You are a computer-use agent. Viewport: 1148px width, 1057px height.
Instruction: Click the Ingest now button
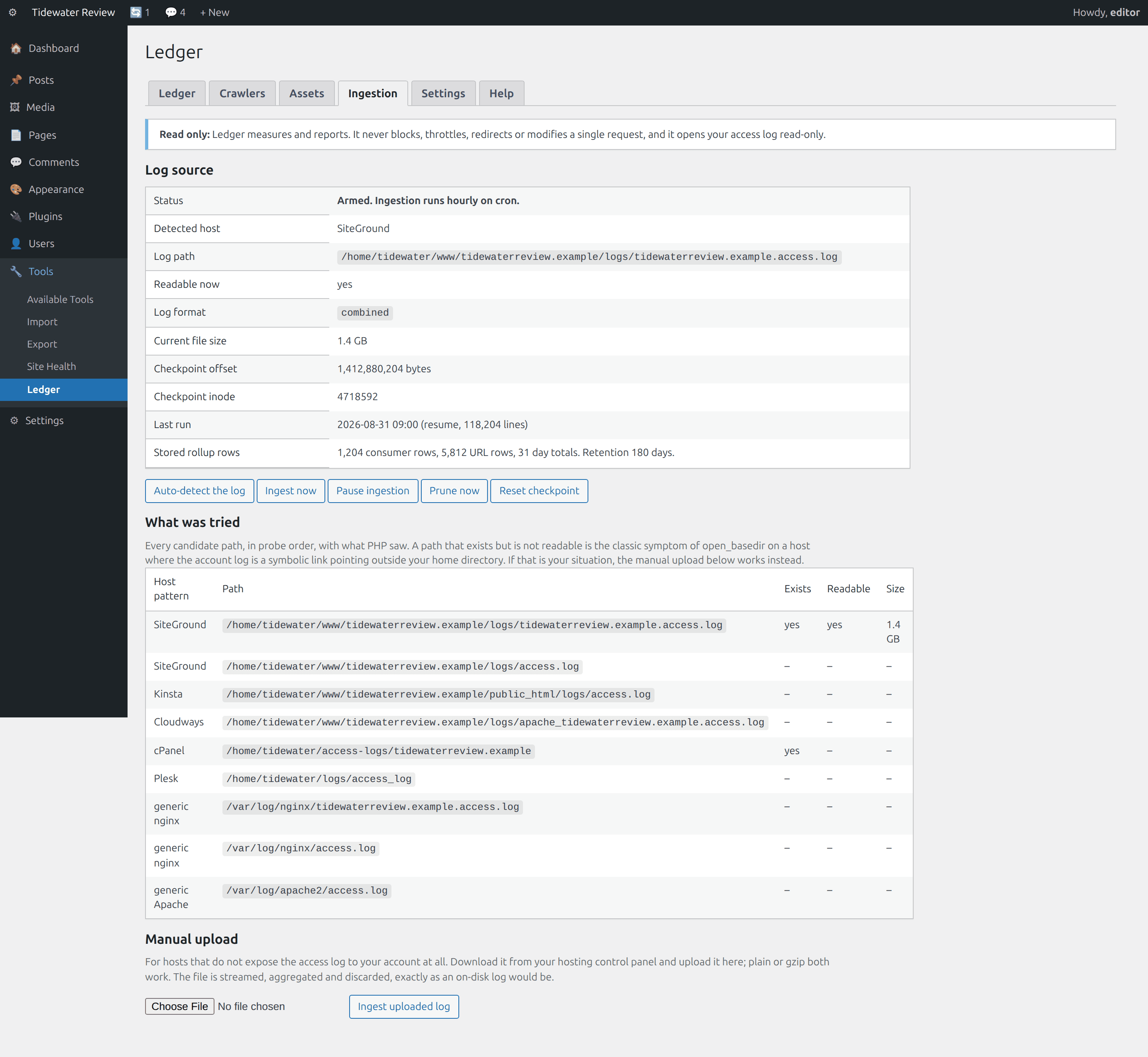(291, 491)
